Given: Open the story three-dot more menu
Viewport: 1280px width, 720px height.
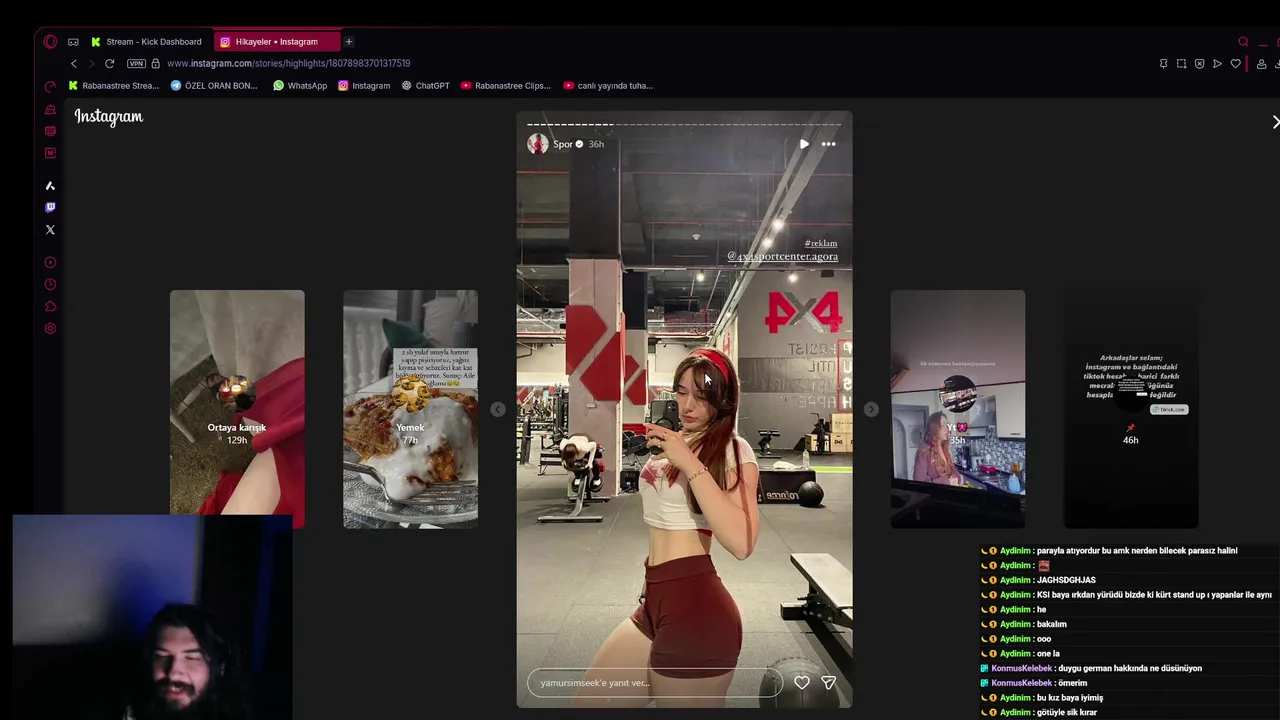Looking at the screenshot, I should [828, 144].
